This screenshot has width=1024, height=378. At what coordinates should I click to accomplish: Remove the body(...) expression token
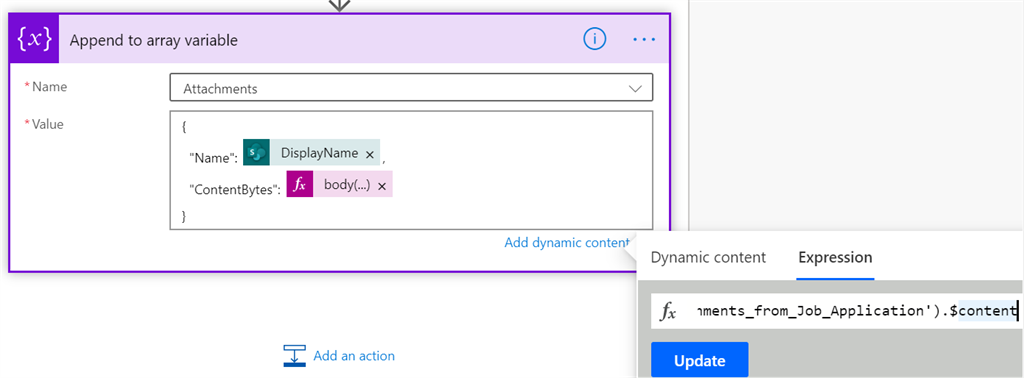382,186
